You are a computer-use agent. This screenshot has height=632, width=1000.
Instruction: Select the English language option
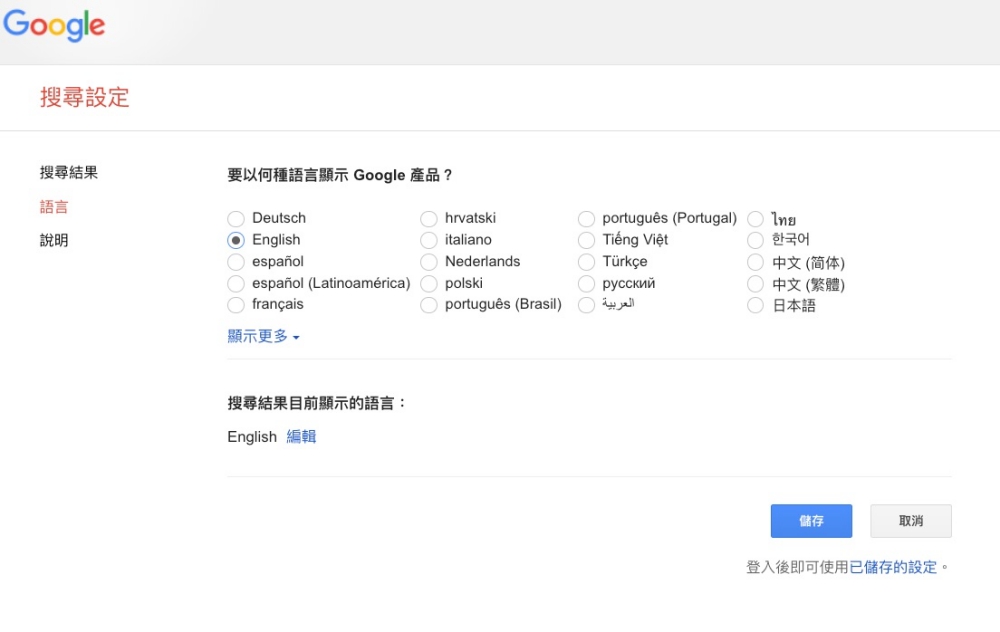pos(236,241)
